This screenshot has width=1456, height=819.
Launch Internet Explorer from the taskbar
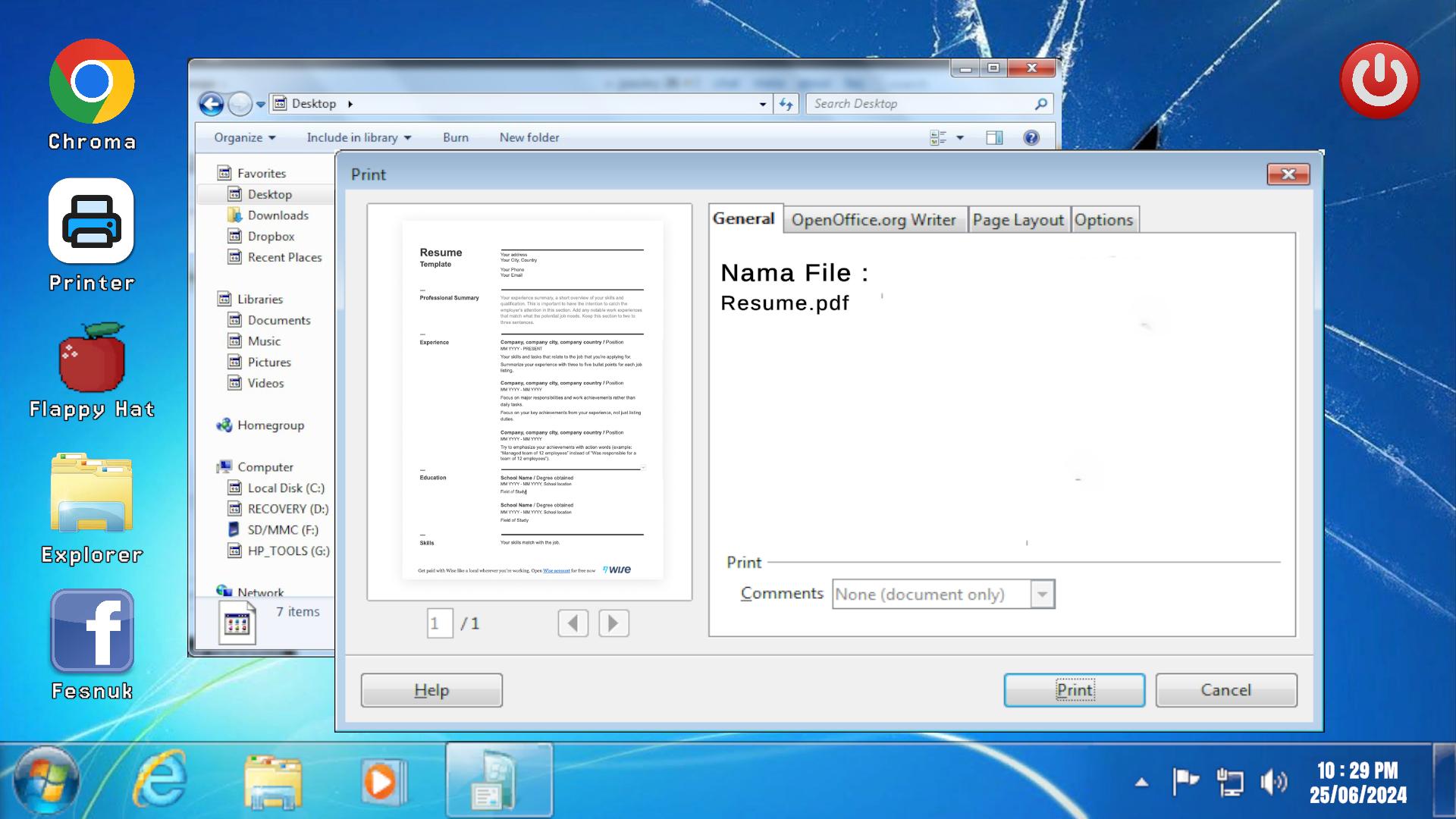click(x=160, y=780)
